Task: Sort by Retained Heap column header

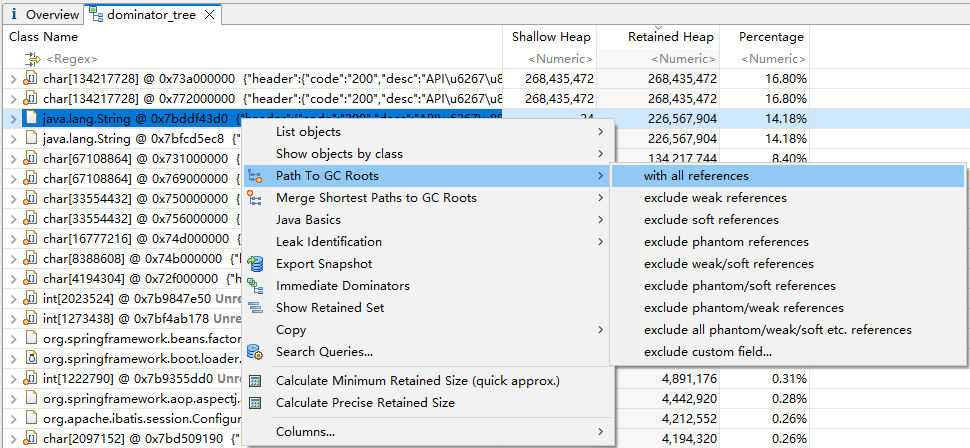Action: [658, 37]
